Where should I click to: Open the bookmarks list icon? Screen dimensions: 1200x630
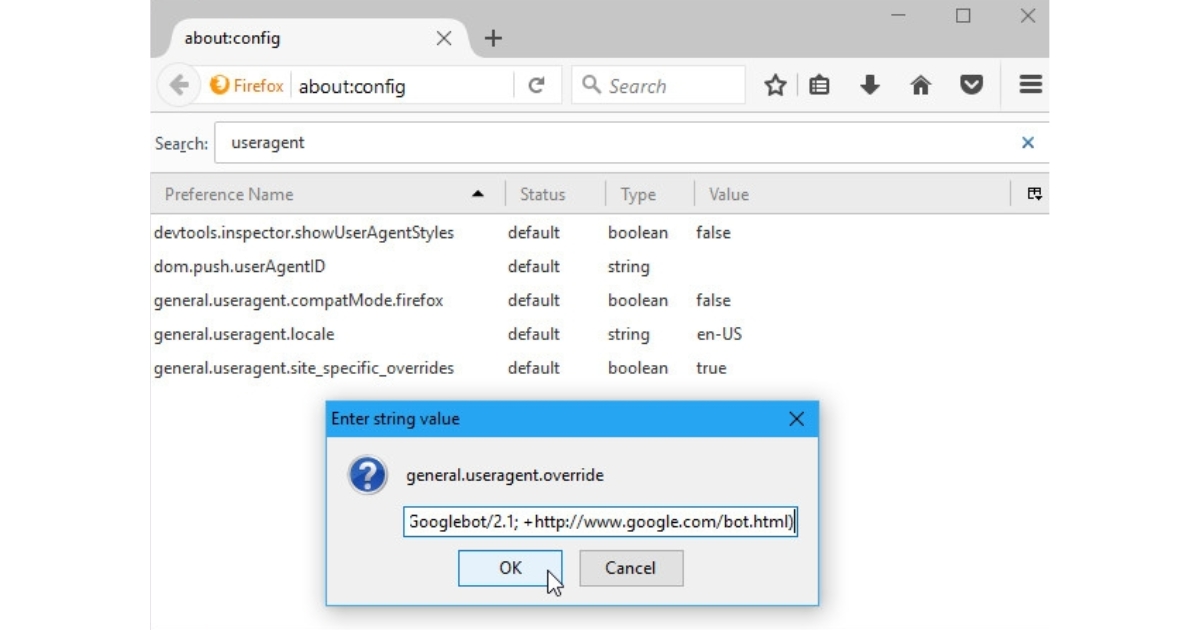point(820,86)
